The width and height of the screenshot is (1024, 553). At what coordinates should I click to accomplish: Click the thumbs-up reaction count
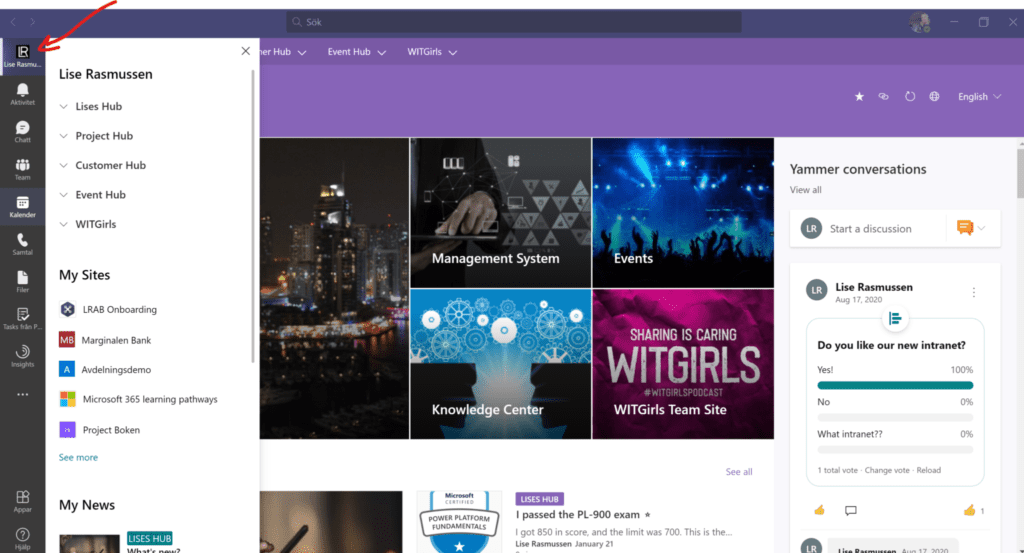click(973, 510)
